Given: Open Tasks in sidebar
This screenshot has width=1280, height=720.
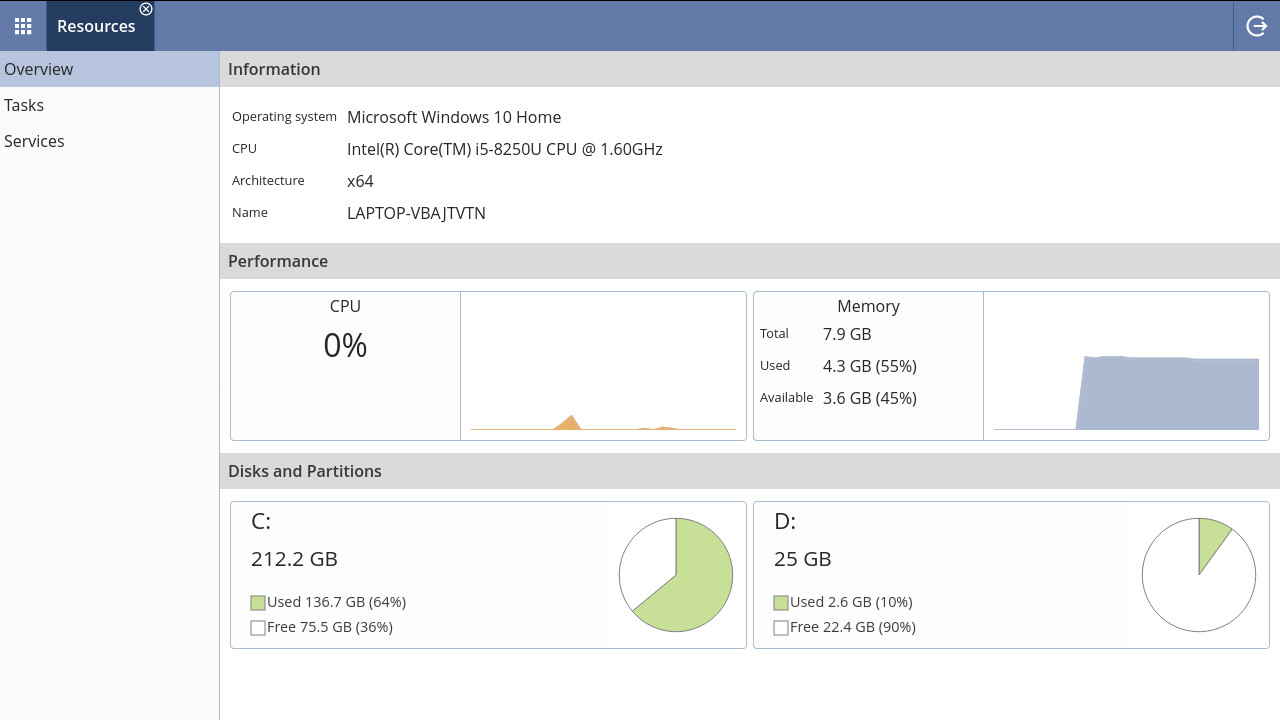Looking at the screenshot, I should point(109,105).
